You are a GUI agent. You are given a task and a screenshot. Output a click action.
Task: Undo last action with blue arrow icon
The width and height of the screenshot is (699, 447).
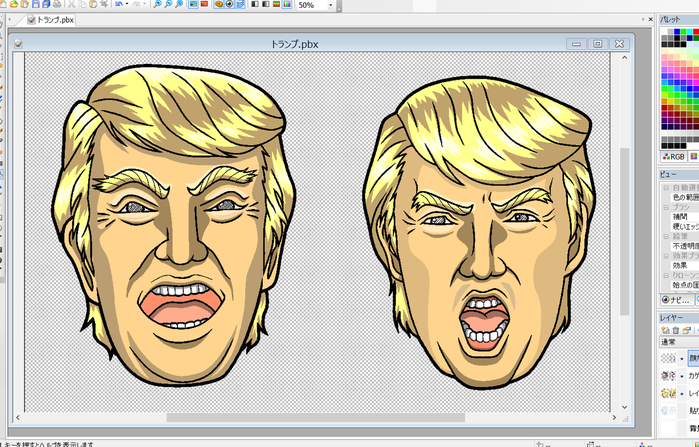tap(119, 4)
